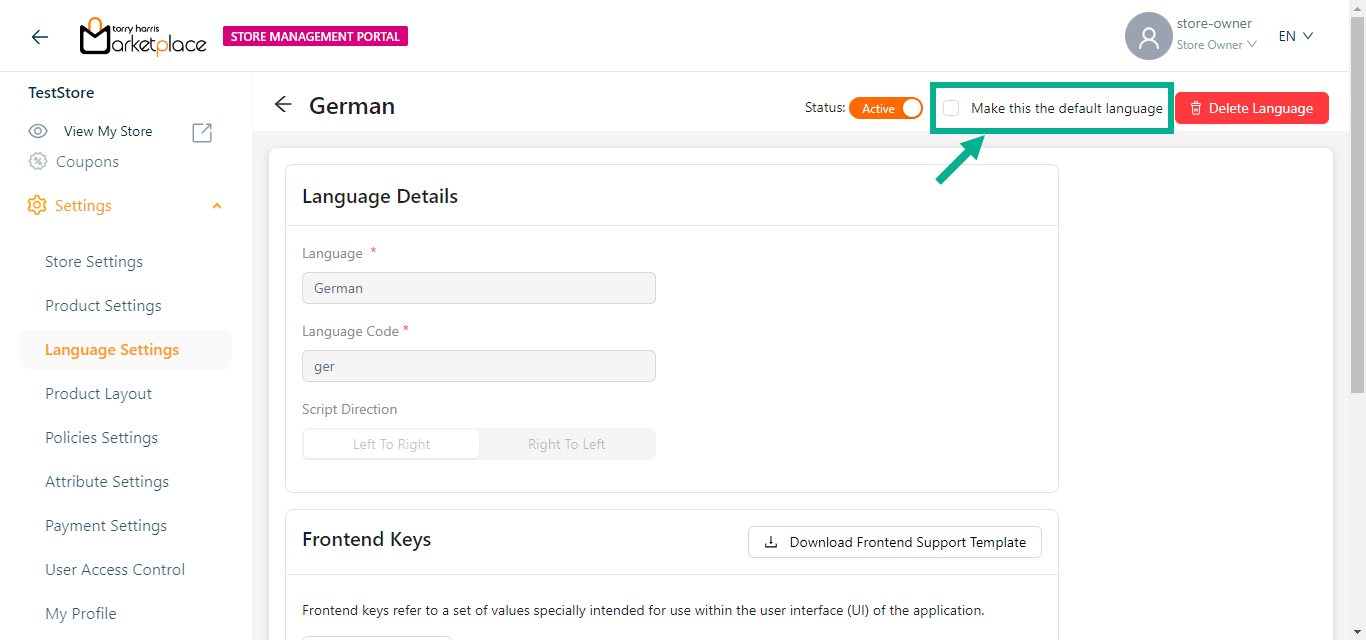Click the Language Code input field
1366x640 pixels.
coord(478,366)
